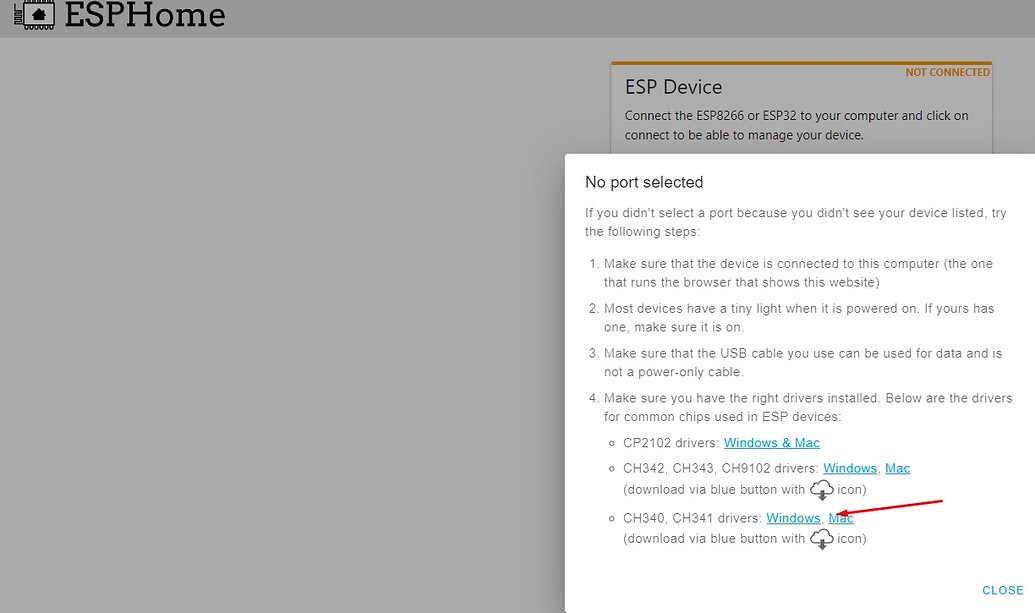Click the No port selected dialog title
This screenshot has height=613, width=1035.
[x=644, y=182]
